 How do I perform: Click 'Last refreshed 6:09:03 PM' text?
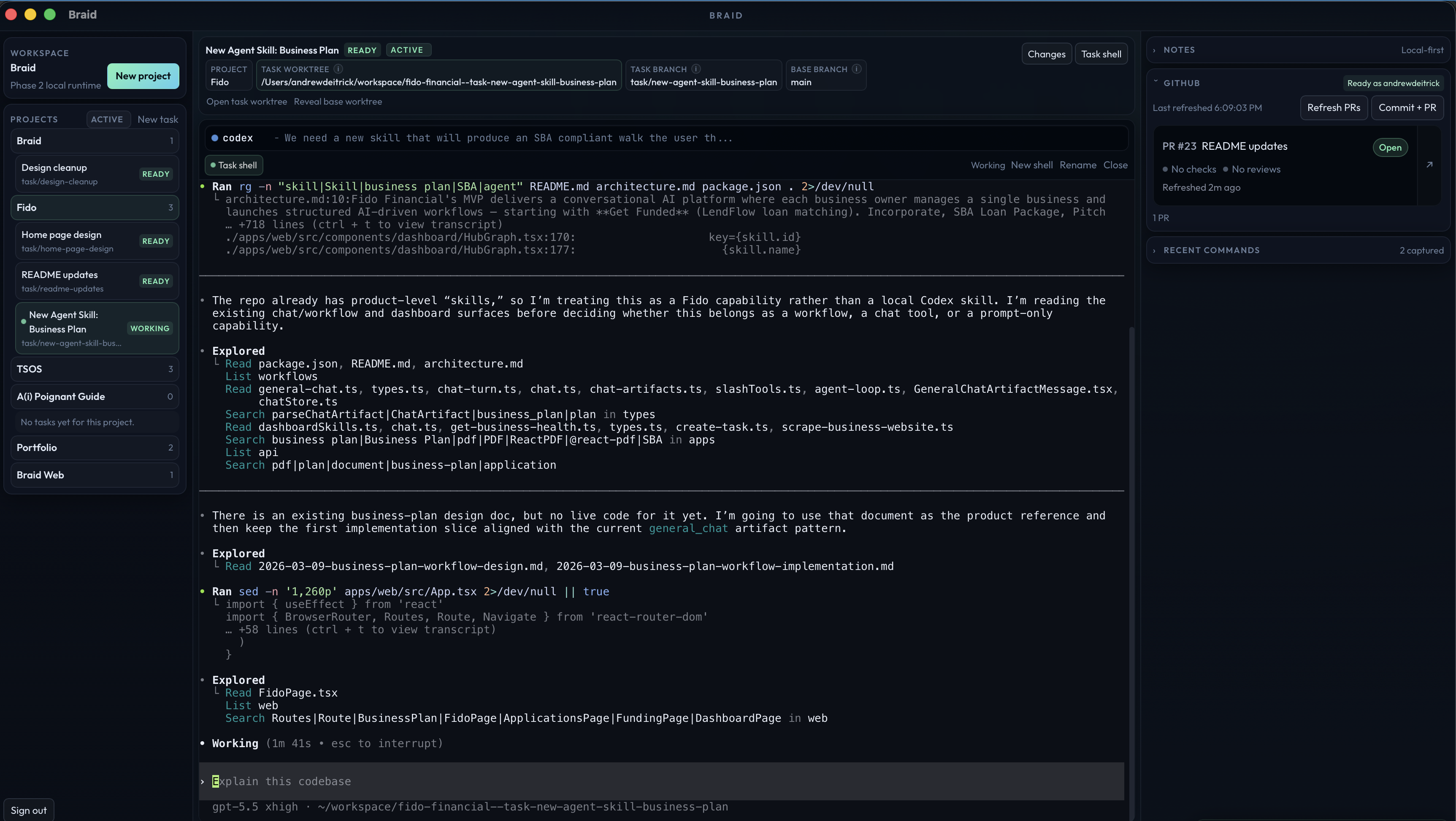(x=1207, y=108)
